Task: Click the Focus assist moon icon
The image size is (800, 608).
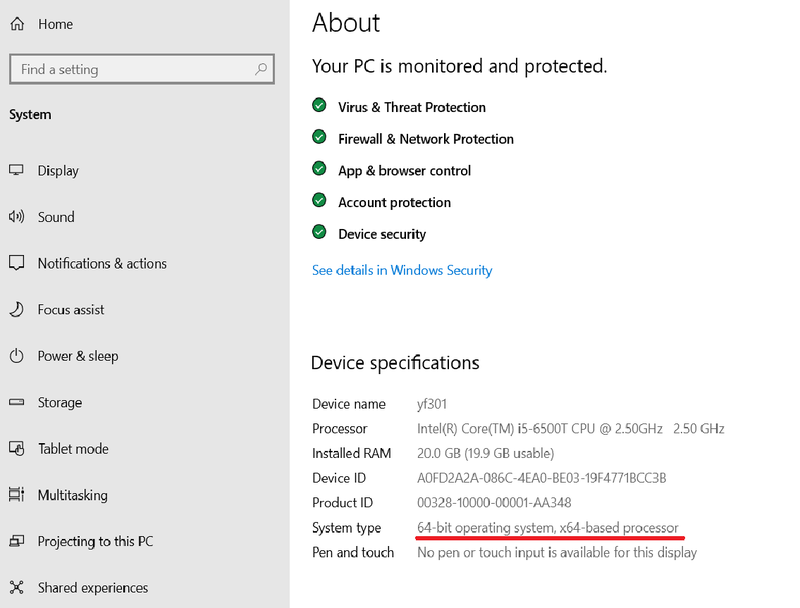Action: [16, 310]
